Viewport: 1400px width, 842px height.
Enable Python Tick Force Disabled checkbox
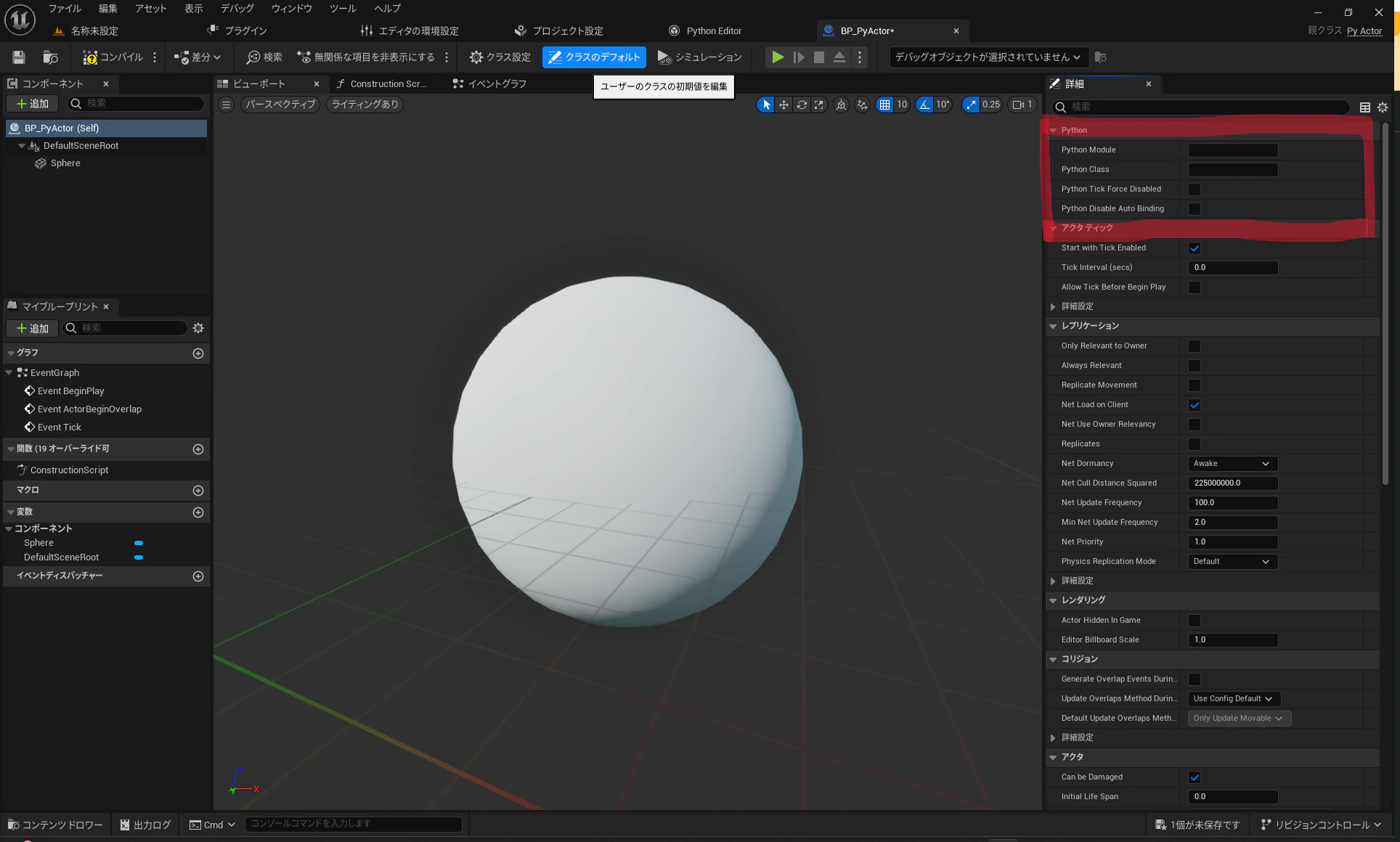coord(1195,189)
